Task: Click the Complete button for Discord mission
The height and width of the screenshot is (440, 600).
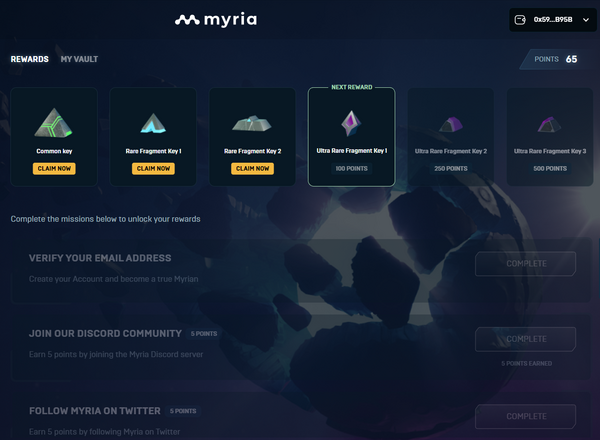Action: coord(526,339)
